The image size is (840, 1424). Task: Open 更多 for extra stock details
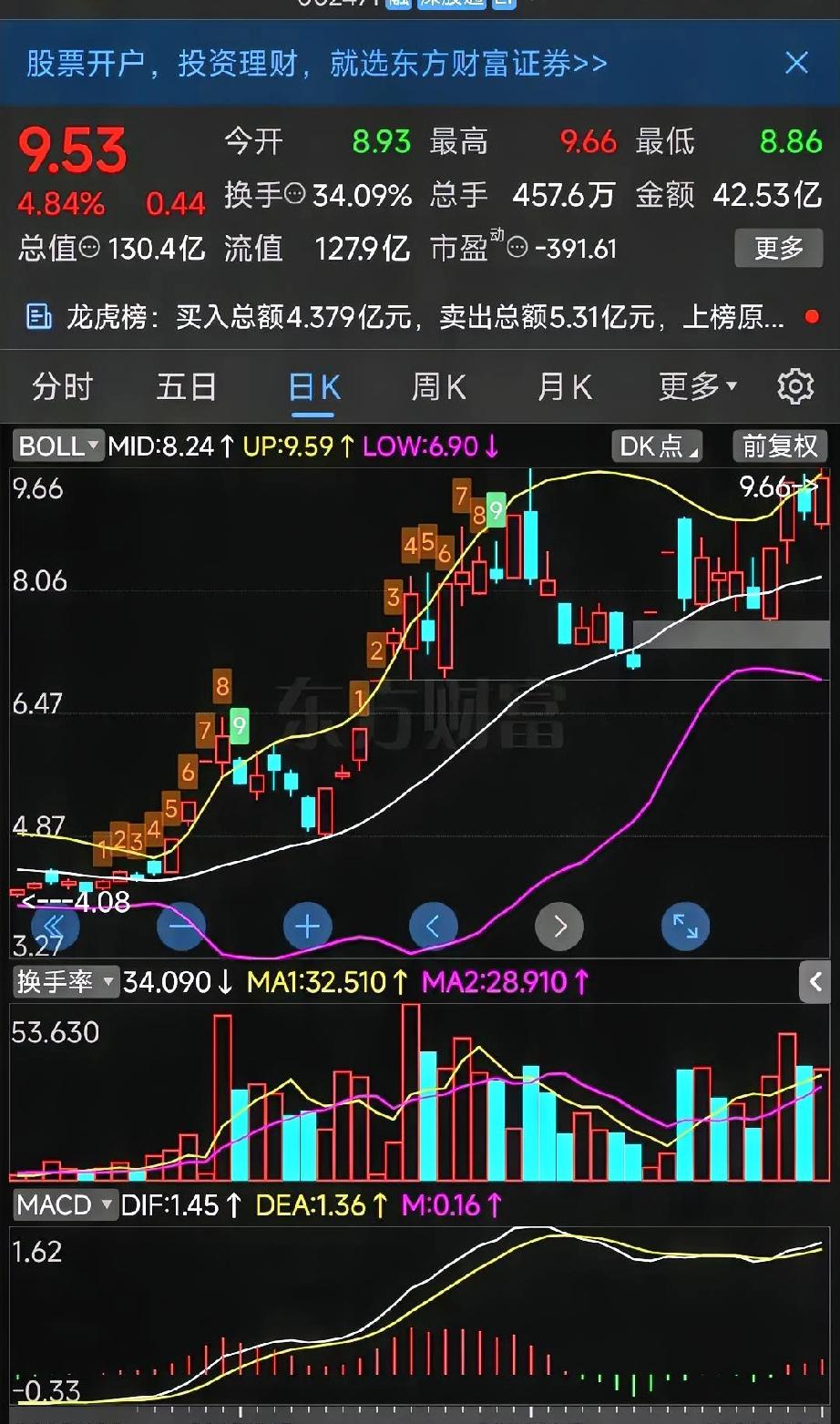pos(779,249)
